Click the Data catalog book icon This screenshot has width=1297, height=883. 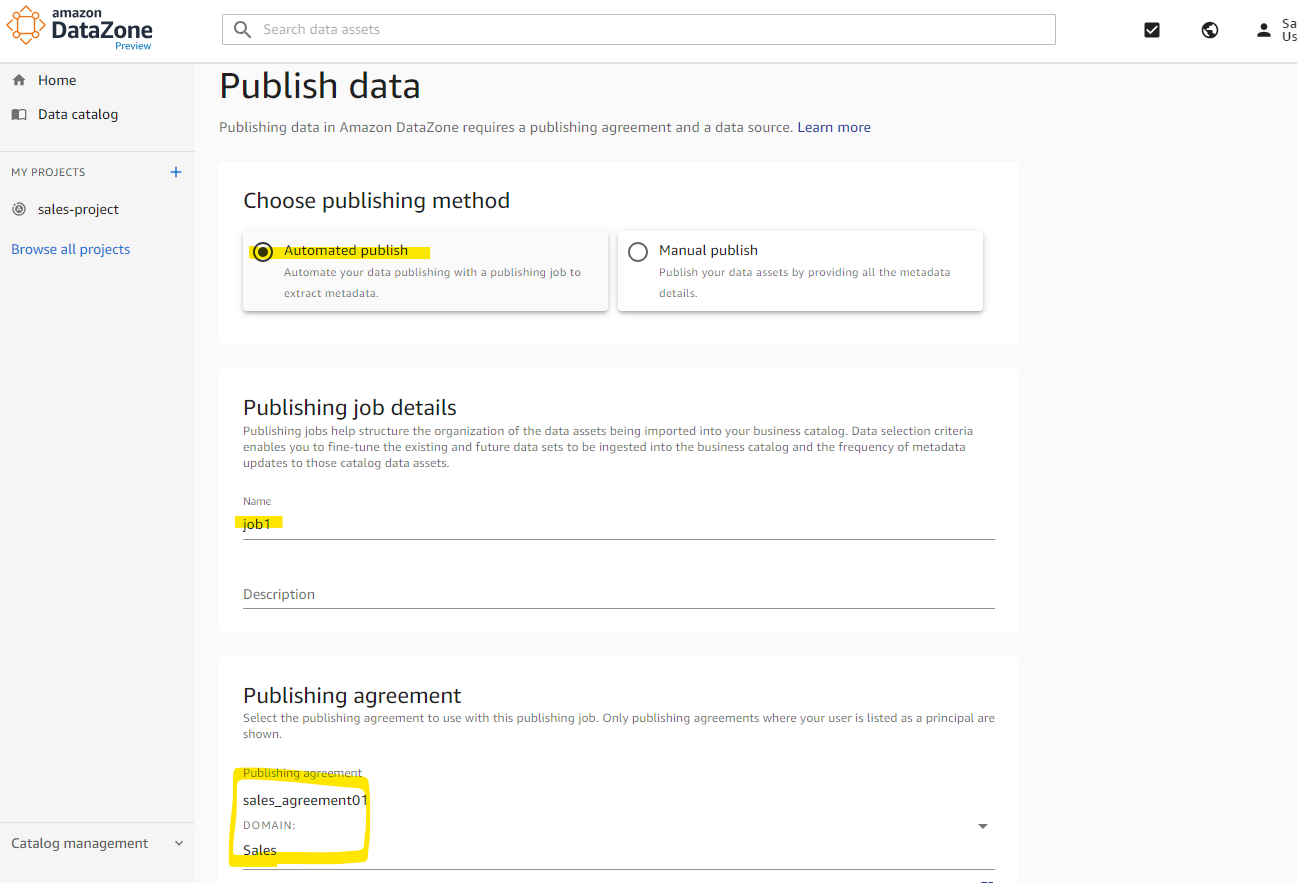coord(19,114)
